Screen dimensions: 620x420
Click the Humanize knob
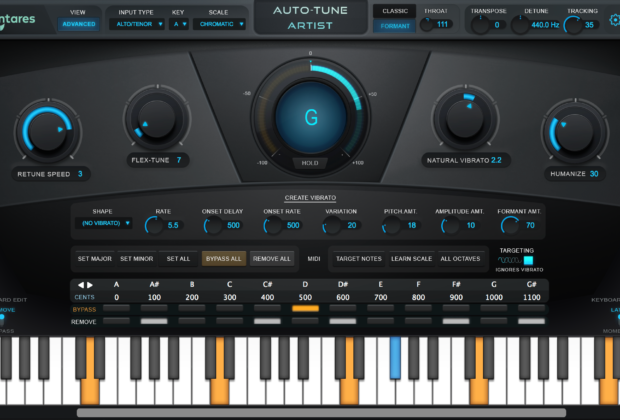click(575, 132)
